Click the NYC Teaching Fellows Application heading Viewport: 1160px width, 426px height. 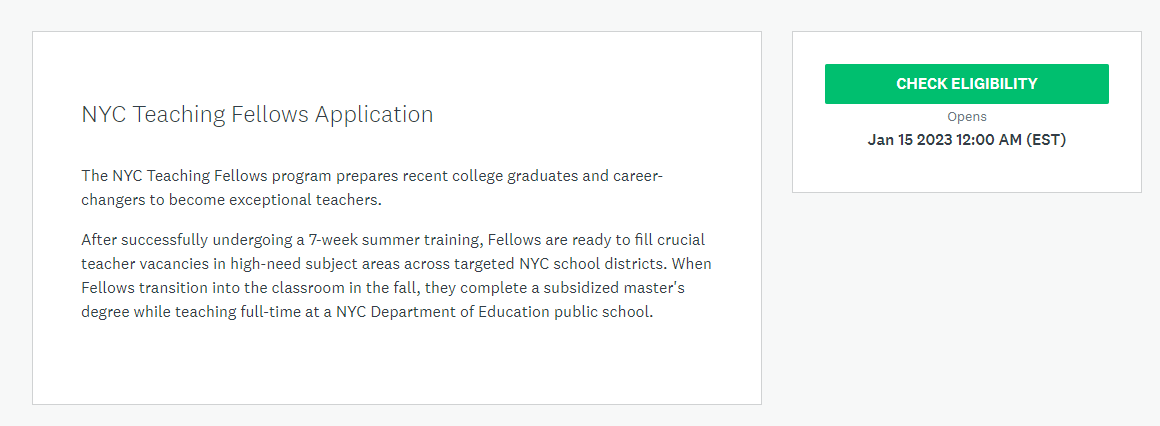(257, 114)
